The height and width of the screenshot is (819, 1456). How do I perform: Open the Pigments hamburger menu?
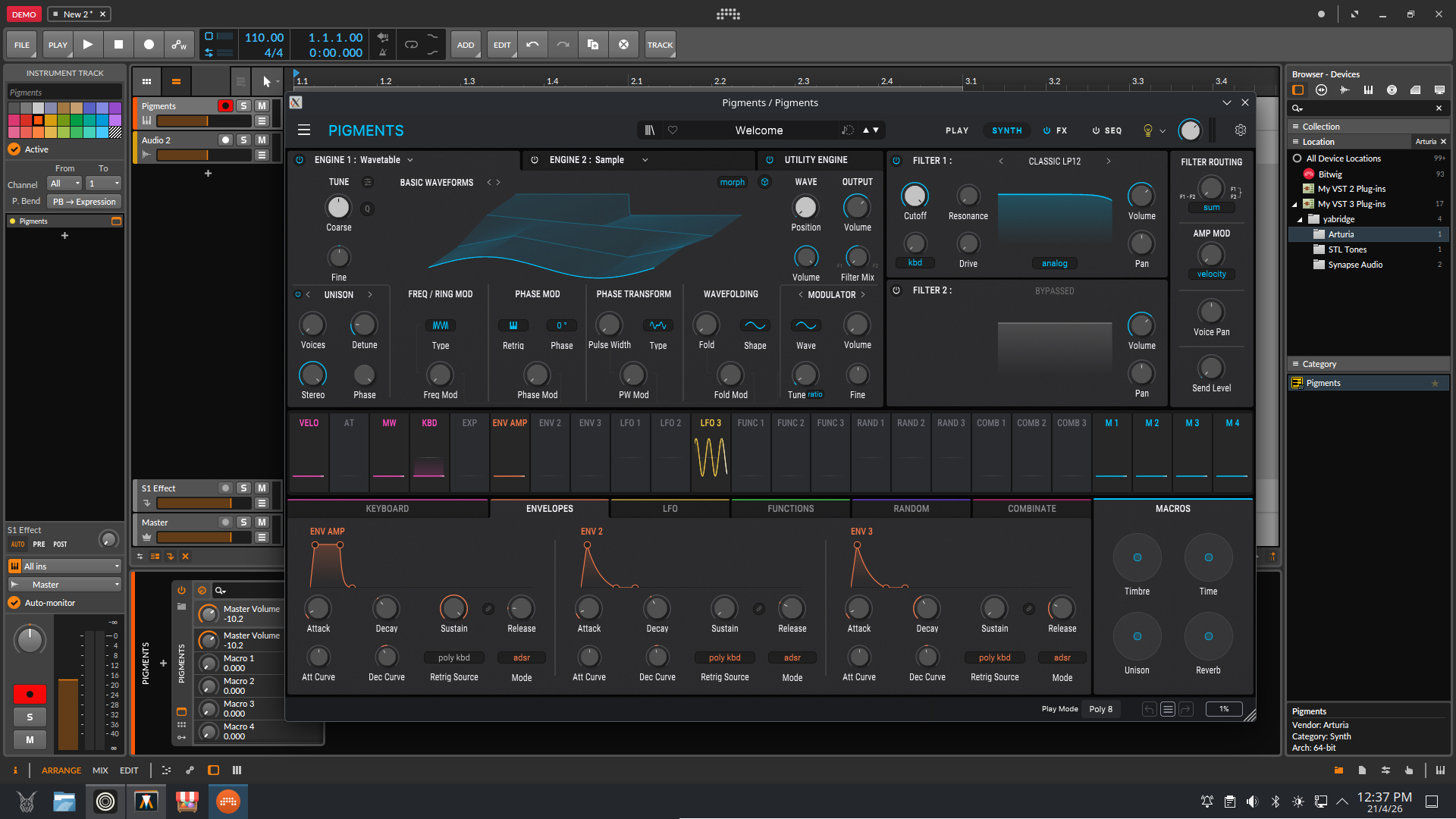click(304, 130)
